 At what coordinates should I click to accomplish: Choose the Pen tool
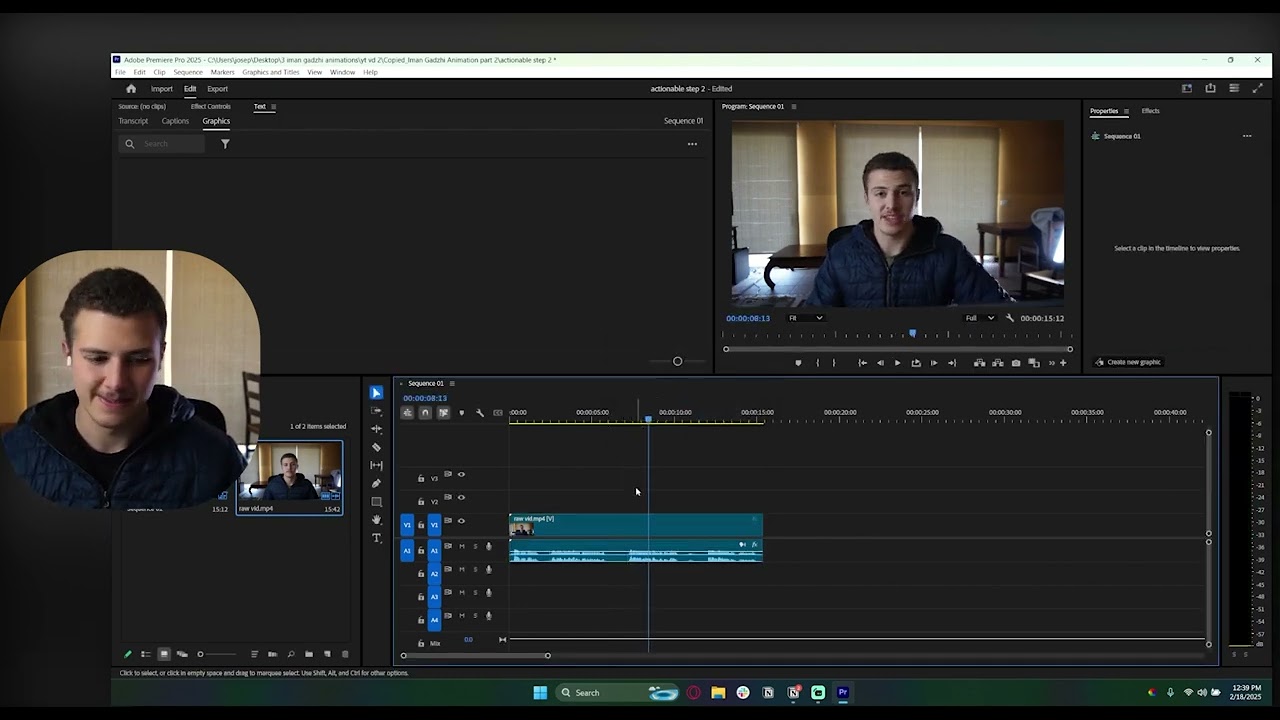(376, 483)
